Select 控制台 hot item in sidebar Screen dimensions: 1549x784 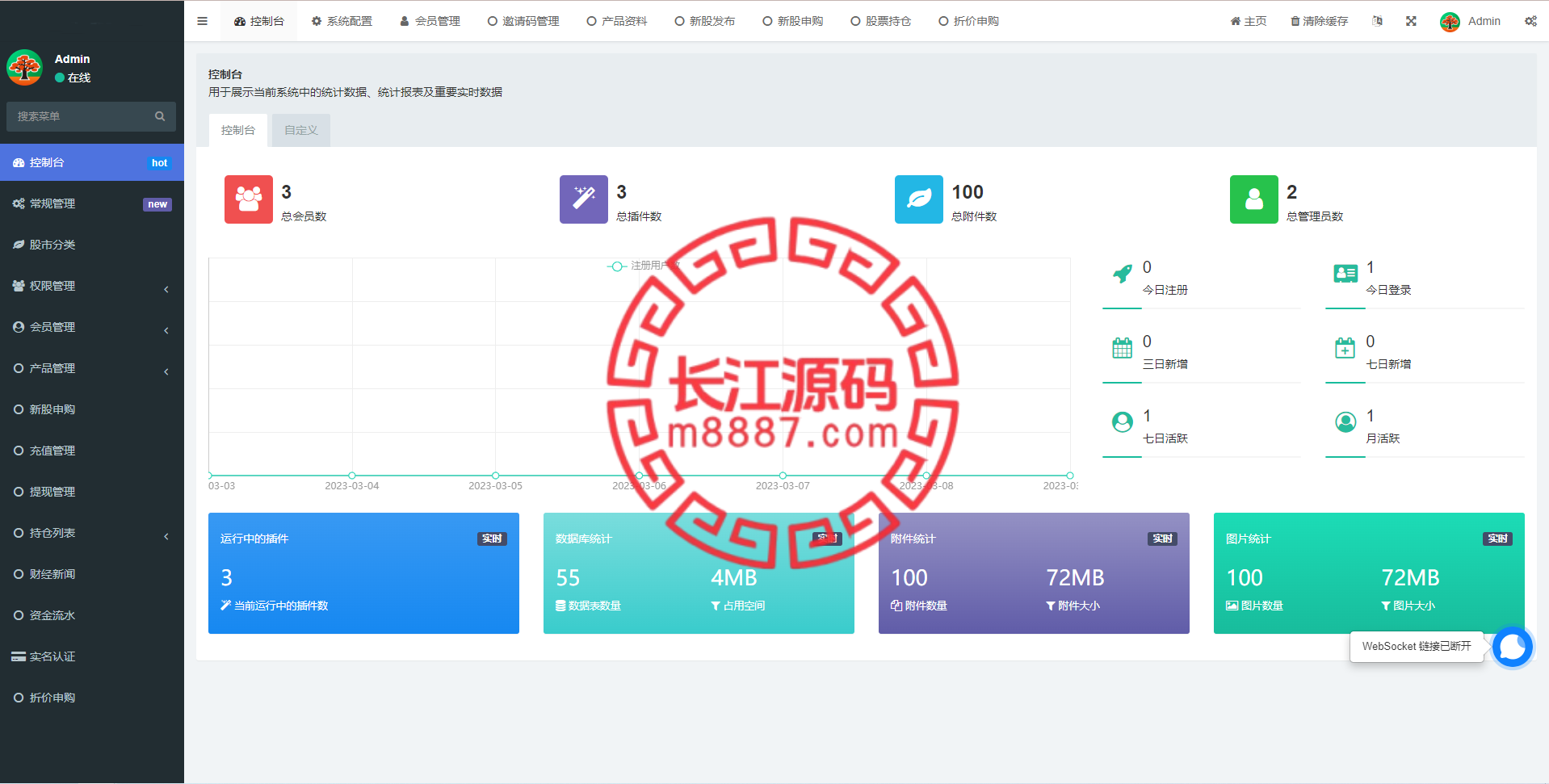[x=92, y=162]
